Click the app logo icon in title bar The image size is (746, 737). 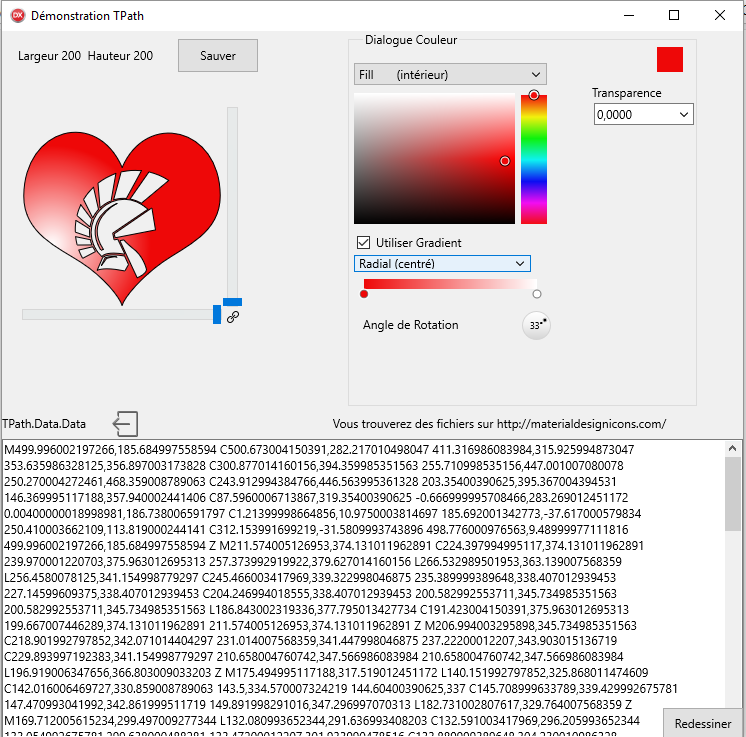[x=15, y=16]
